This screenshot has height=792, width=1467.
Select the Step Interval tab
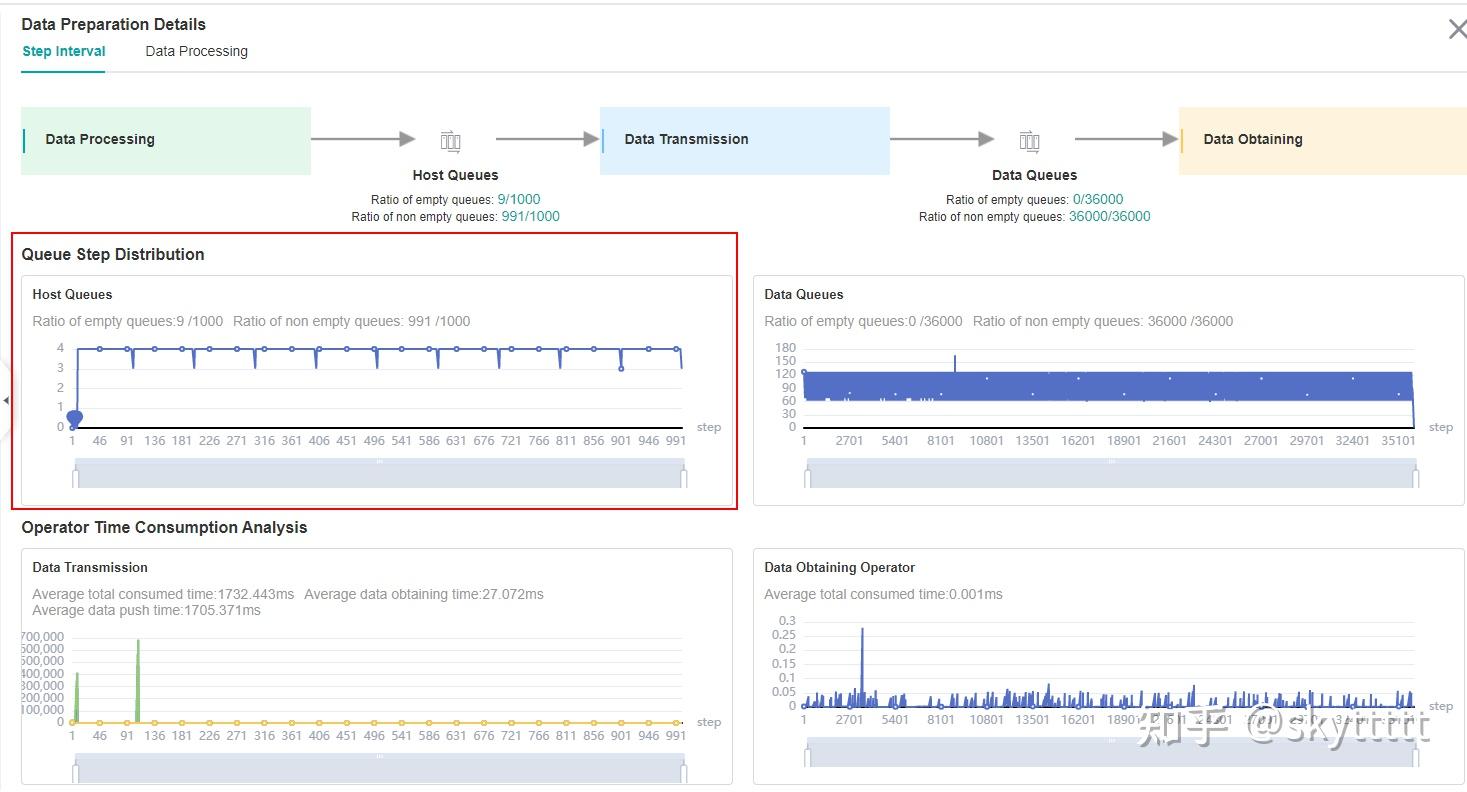pos(64,51)
